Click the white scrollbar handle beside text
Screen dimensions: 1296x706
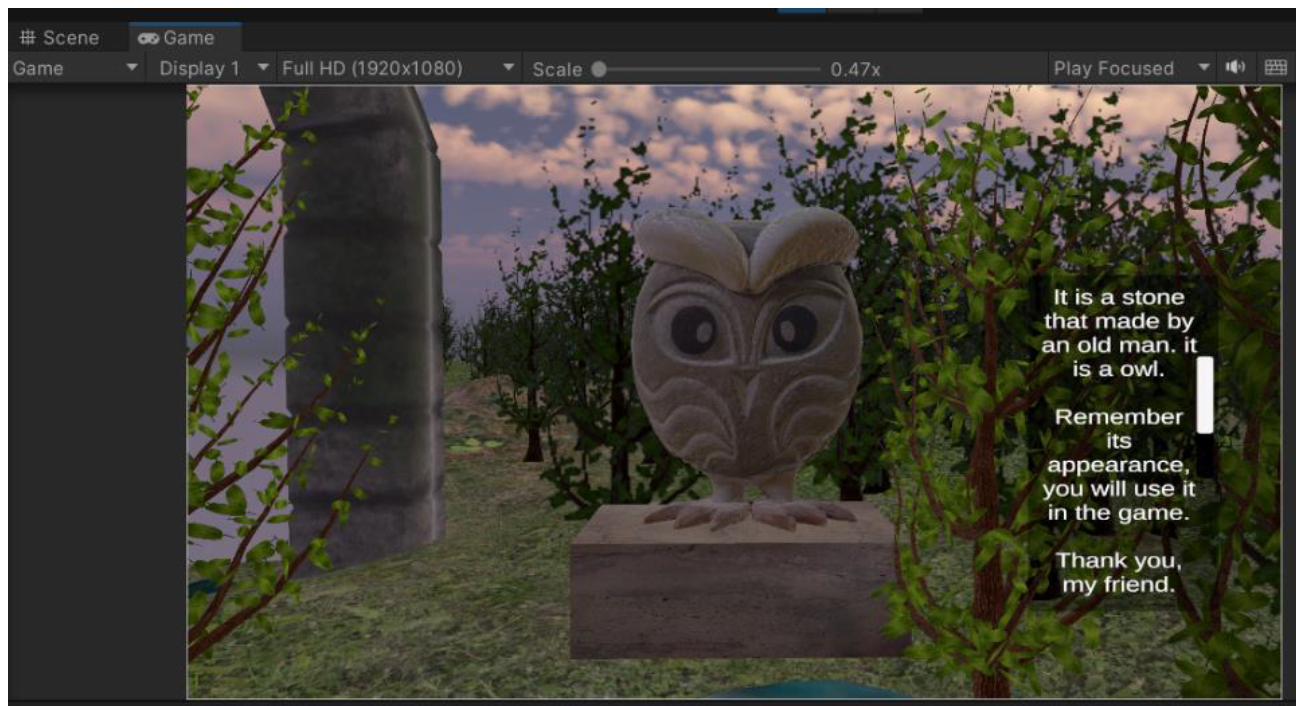pyautogui.click(x=1205, y=395)
